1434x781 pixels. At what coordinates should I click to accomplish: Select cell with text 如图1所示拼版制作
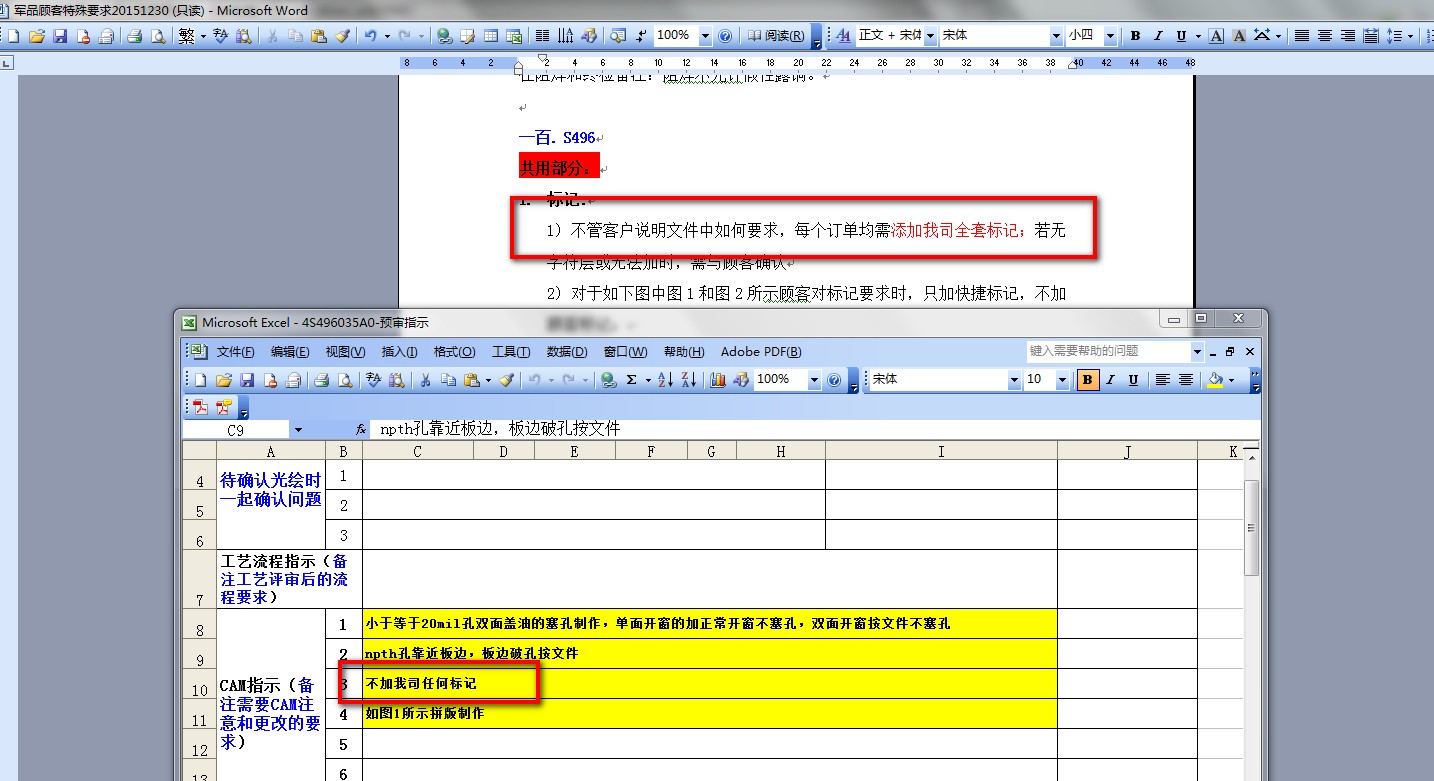tap(710, 714)
